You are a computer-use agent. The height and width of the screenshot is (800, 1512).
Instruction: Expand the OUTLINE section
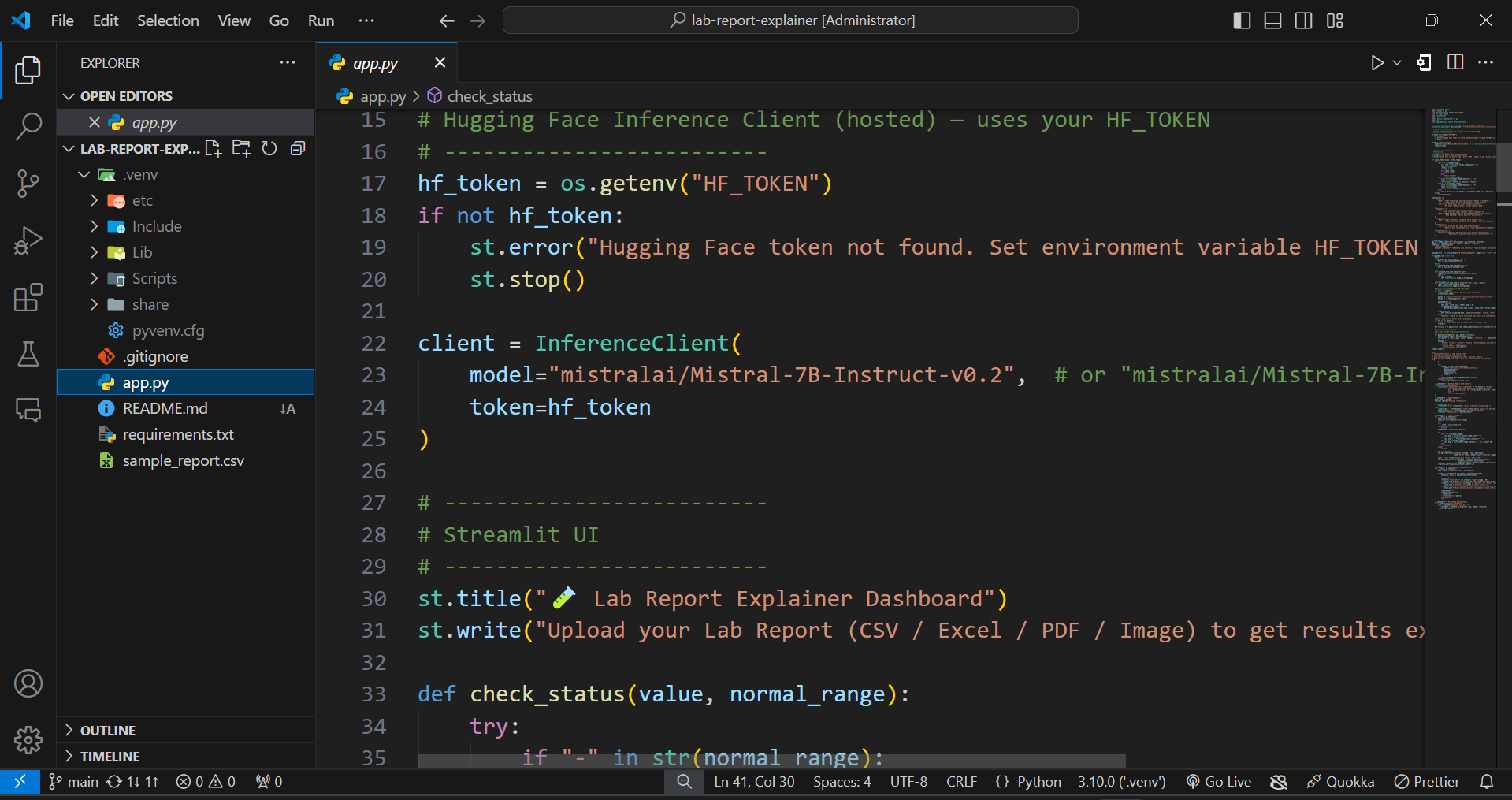tap(108, 731)
